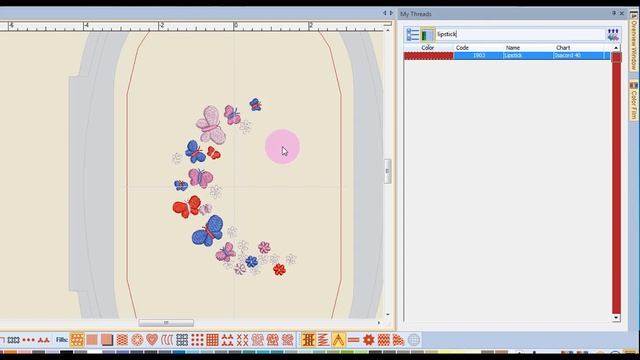640x360 pixels.
Task: Click previous document tab arrow
Action: click(384, 13)
